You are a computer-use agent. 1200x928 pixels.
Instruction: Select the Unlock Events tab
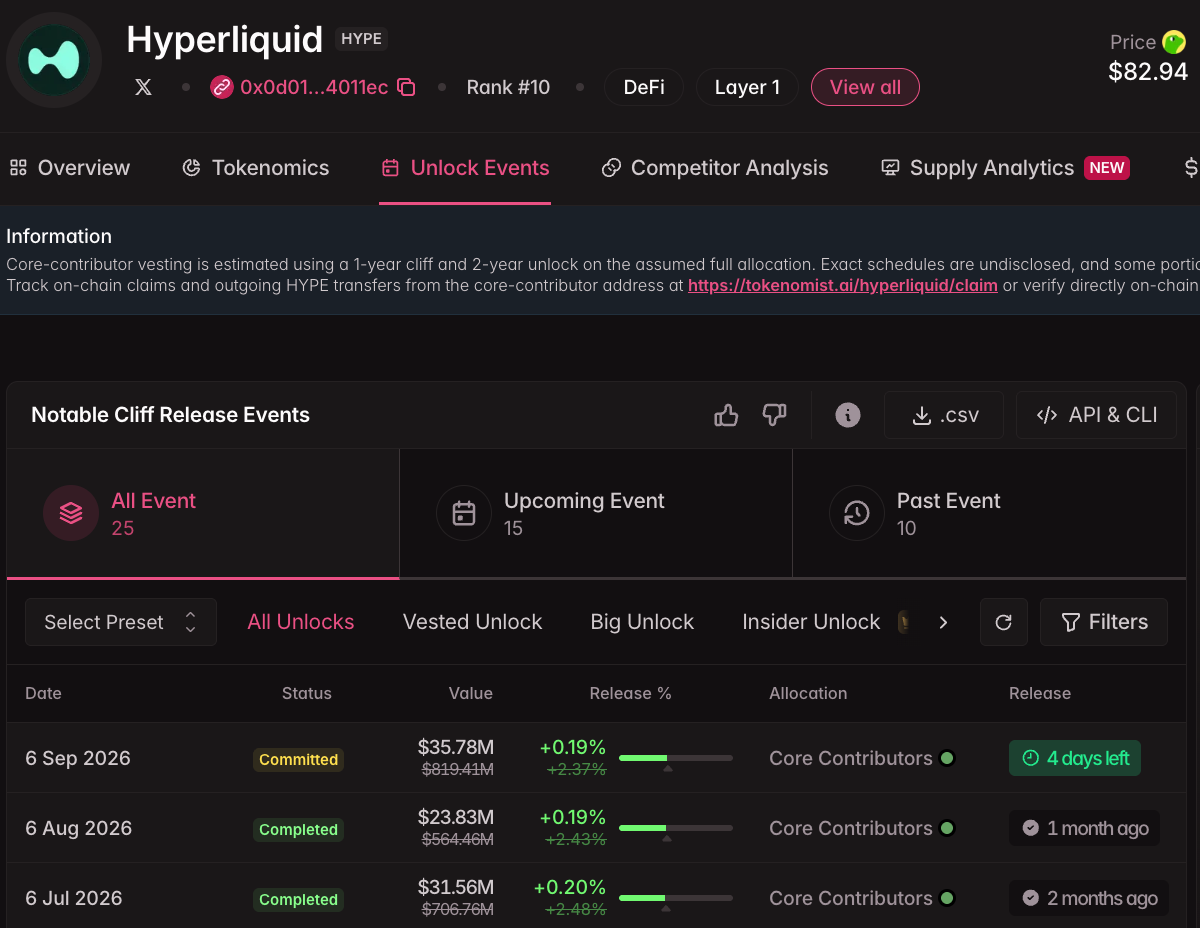pos(465,168)
